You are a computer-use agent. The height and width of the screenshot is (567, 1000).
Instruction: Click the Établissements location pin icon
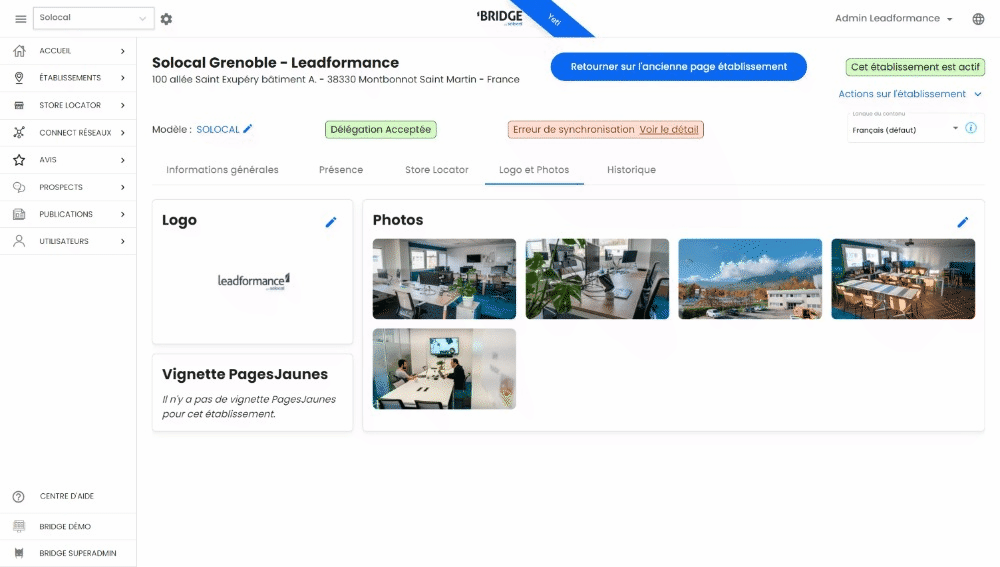point(19,78)
